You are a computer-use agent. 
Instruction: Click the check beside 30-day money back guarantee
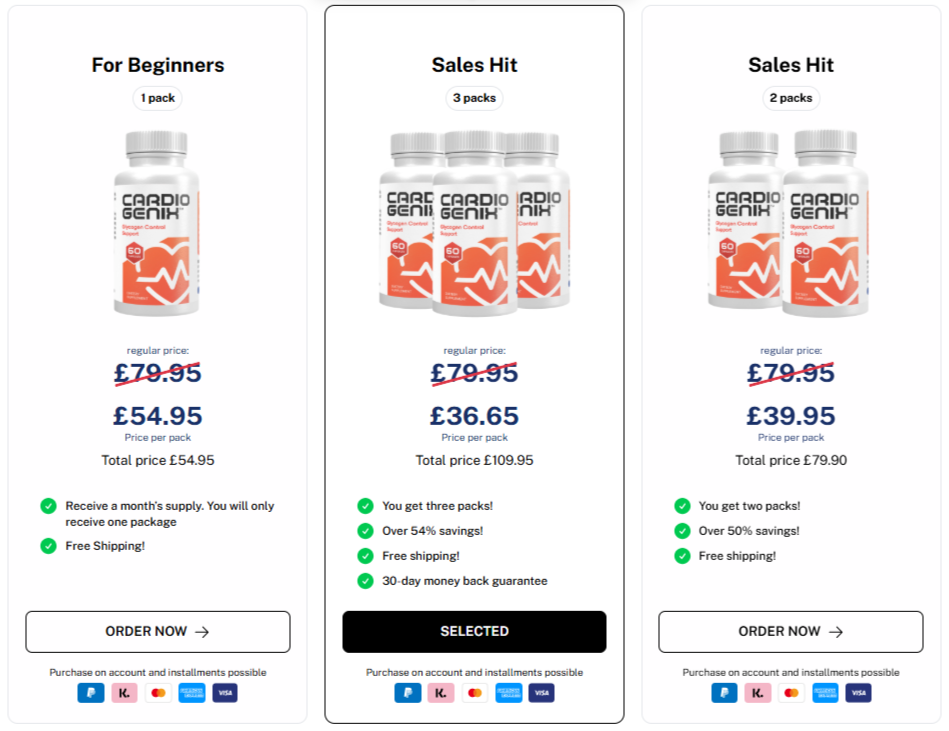(x=366, y=581)
